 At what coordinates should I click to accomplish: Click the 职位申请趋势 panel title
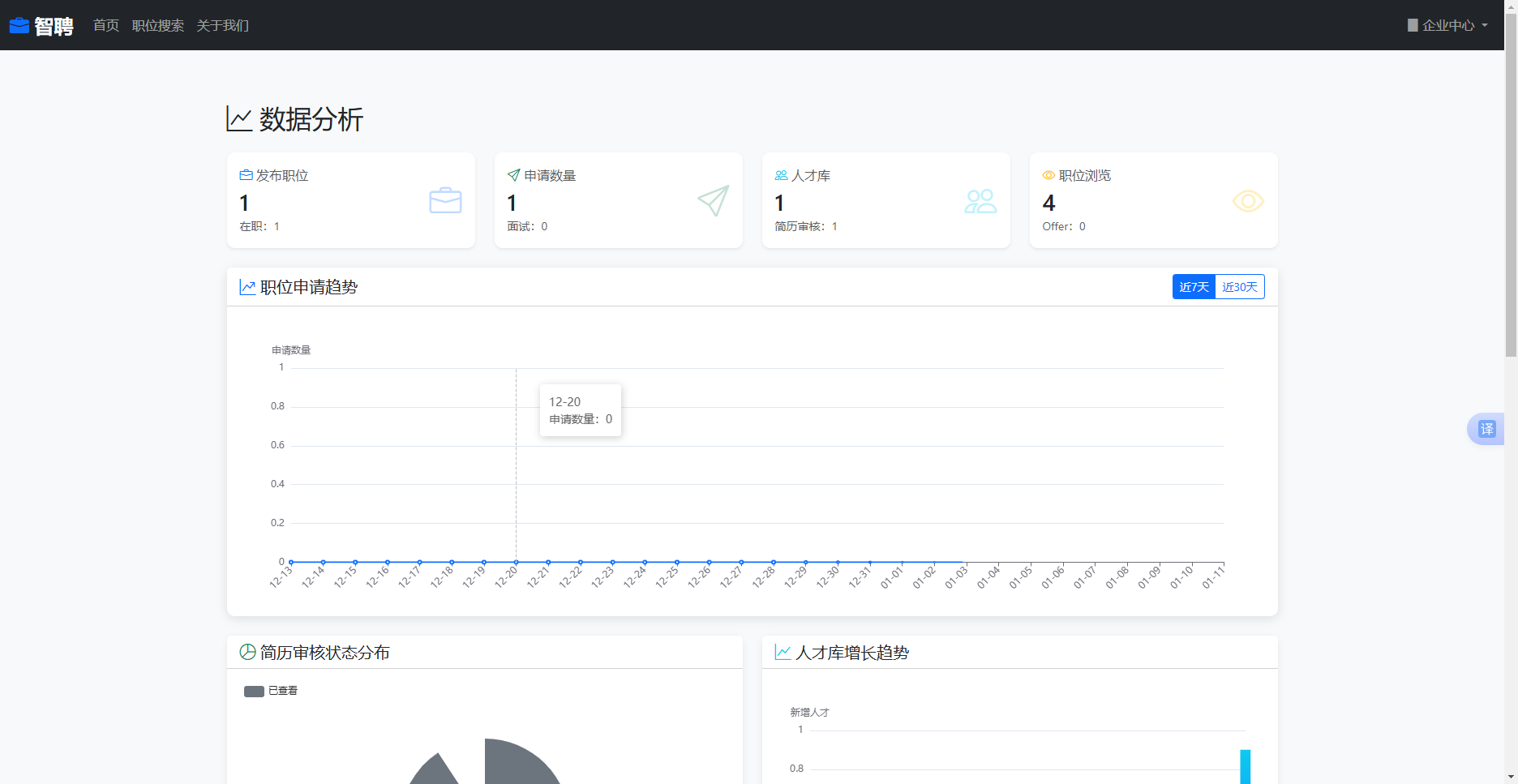(309, 287)
